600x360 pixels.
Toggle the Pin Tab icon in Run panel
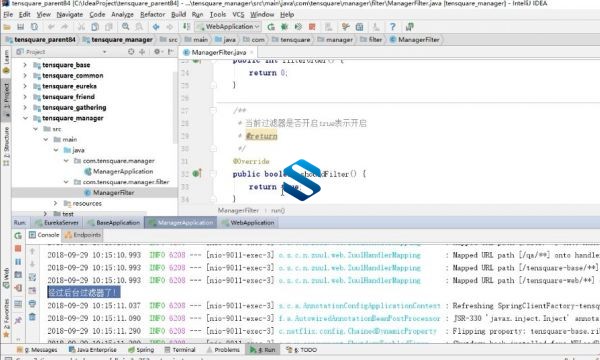[18, 320]
